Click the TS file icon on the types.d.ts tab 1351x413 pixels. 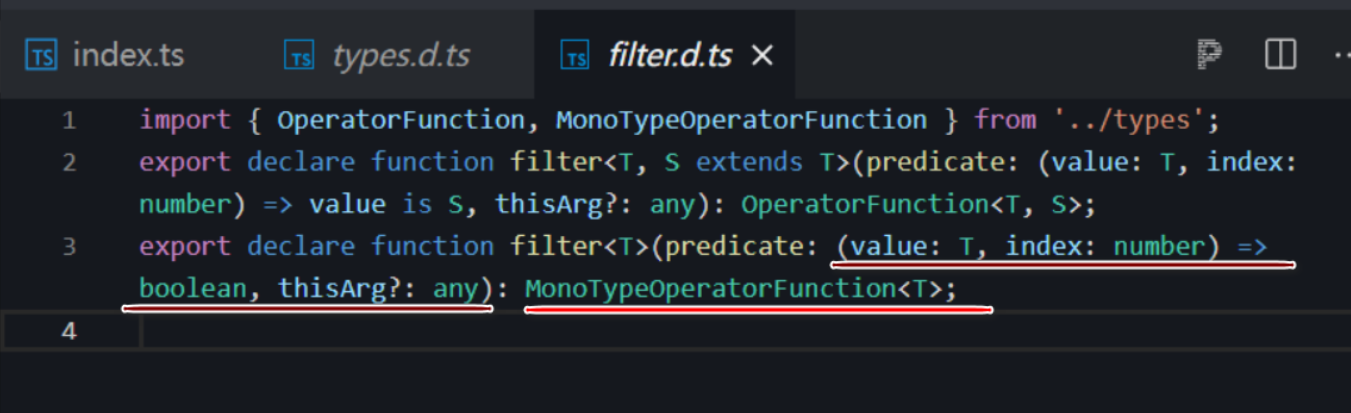pyautogui.click(x=300, y=56)
